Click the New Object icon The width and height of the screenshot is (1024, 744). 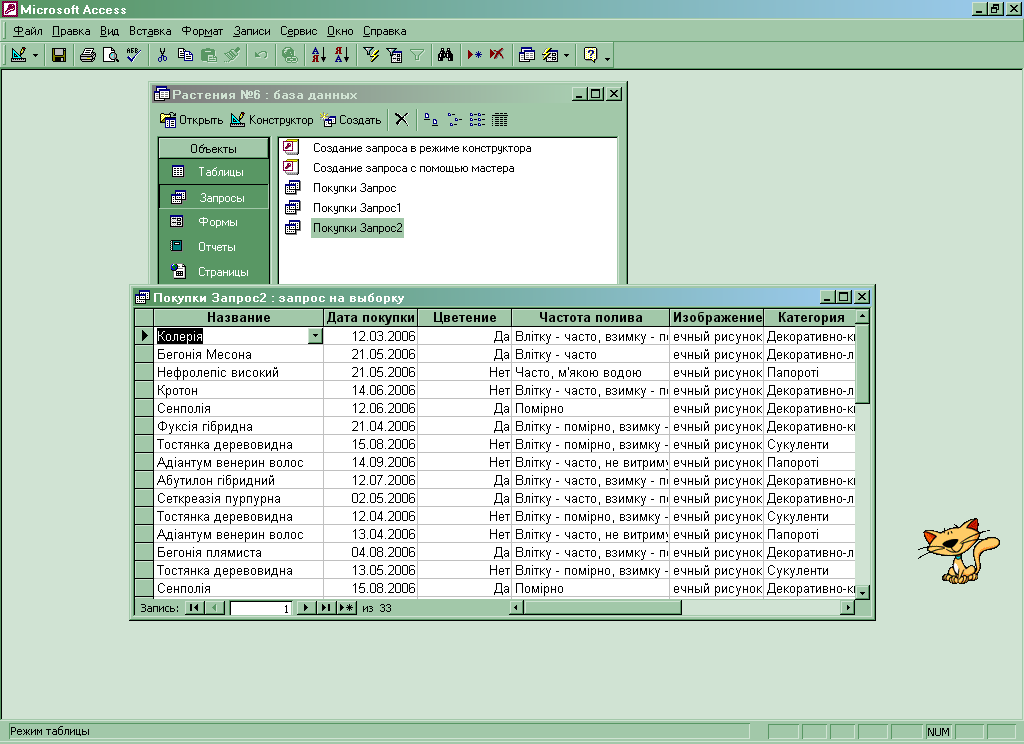(551, 55)
